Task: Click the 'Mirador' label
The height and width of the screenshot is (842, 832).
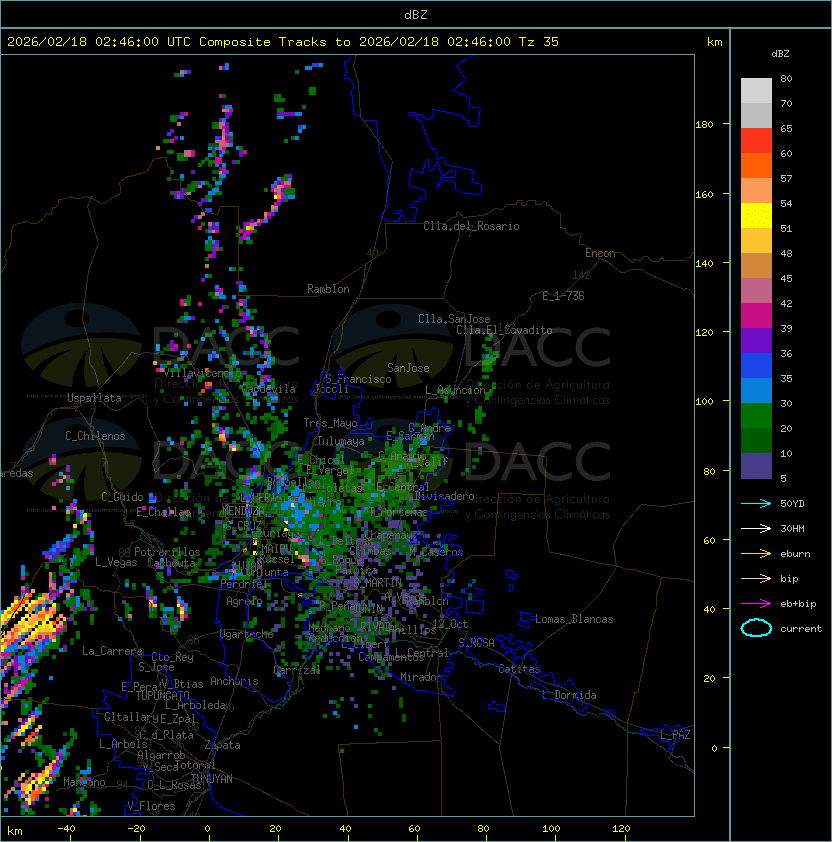Action: [x=422, y=677]
